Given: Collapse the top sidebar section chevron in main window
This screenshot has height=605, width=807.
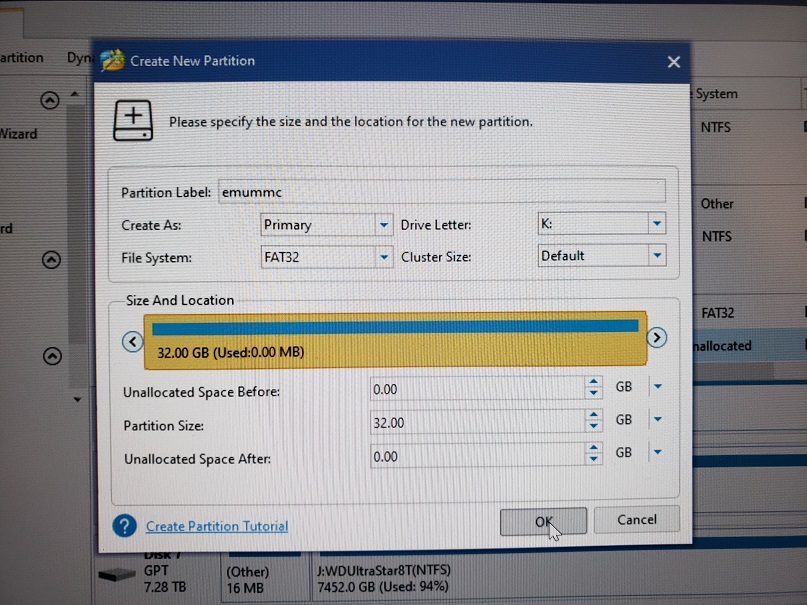Looking at the screenshot, I should (x=50, y=100).
